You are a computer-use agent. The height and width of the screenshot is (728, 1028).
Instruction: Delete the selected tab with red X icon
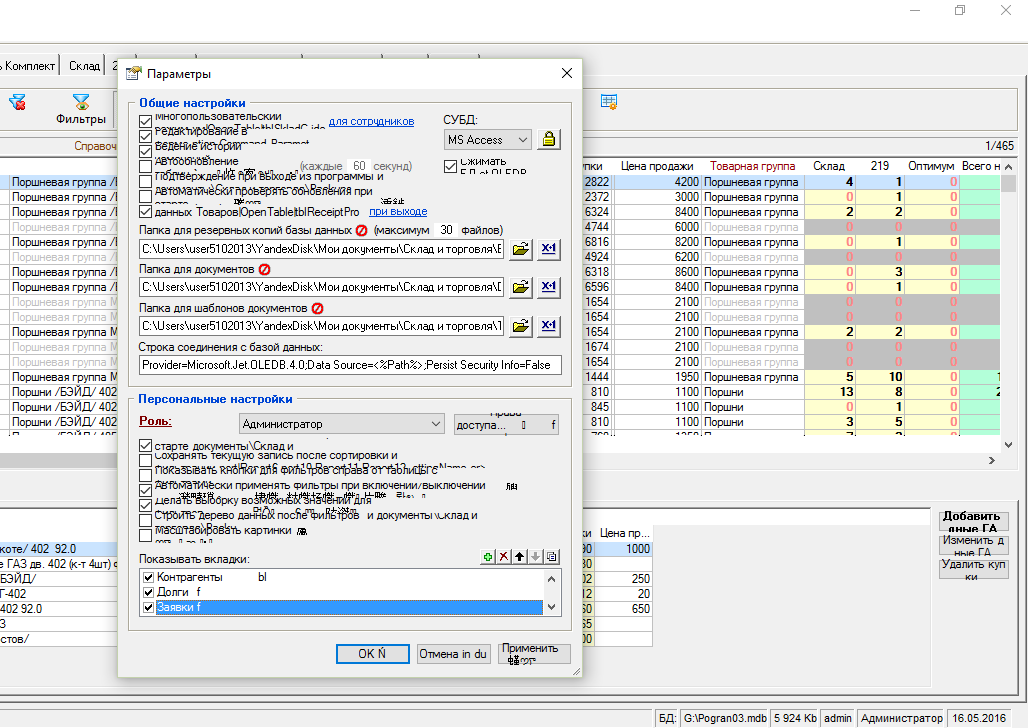(x=504, y=557)
